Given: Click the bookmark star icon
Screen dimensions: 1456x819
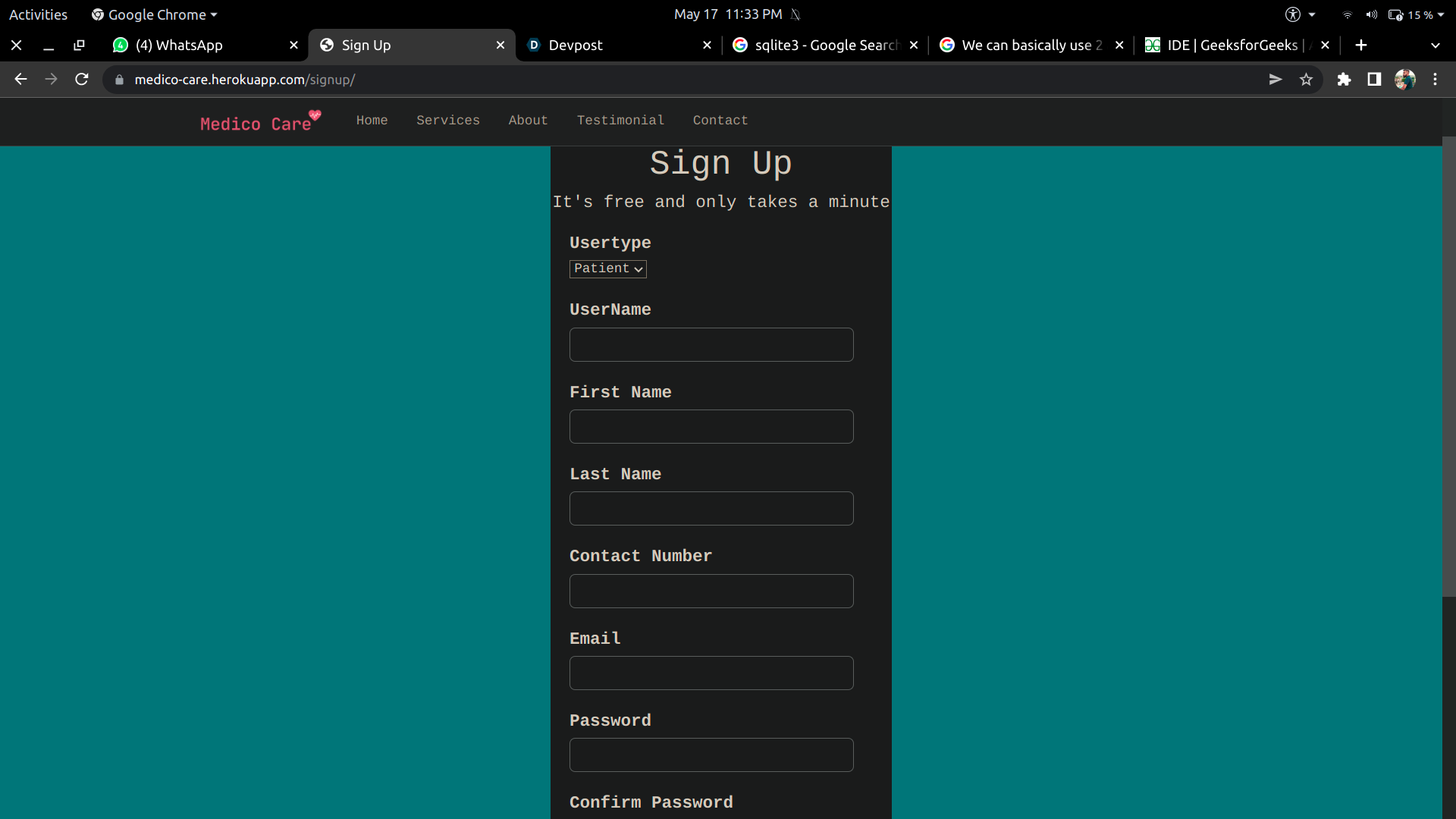Looking at the screenshot, I should pyautogui.click(x=1306, y=80).
